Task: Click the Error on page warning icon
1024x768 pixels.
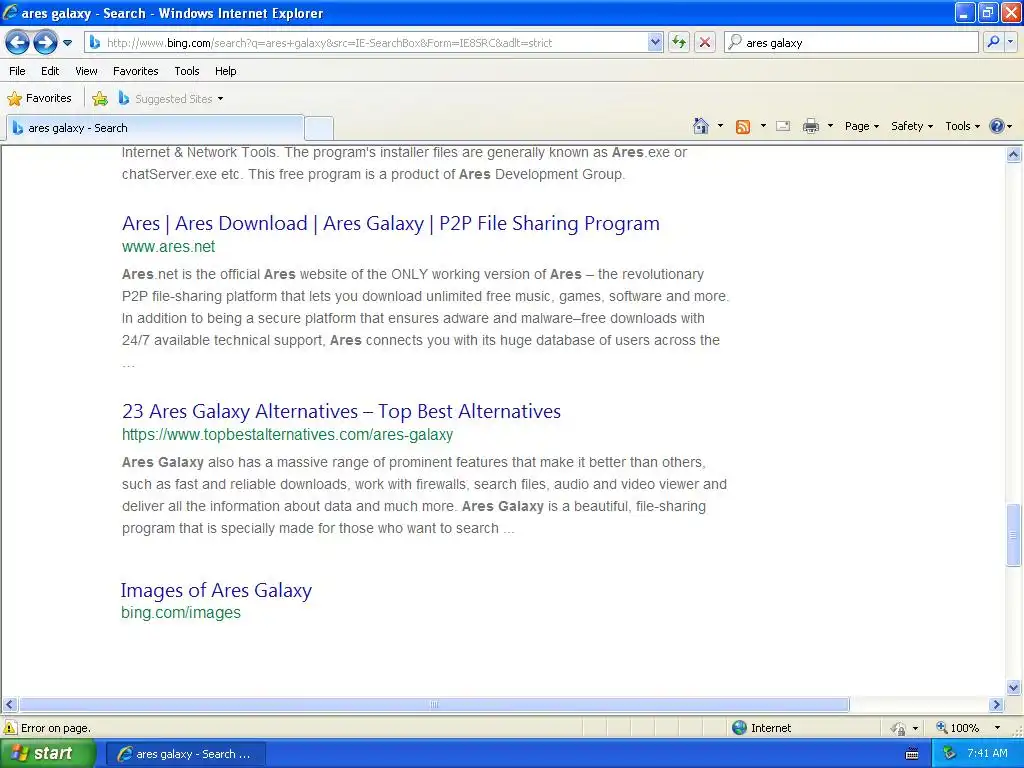Action: coord(10,728)
